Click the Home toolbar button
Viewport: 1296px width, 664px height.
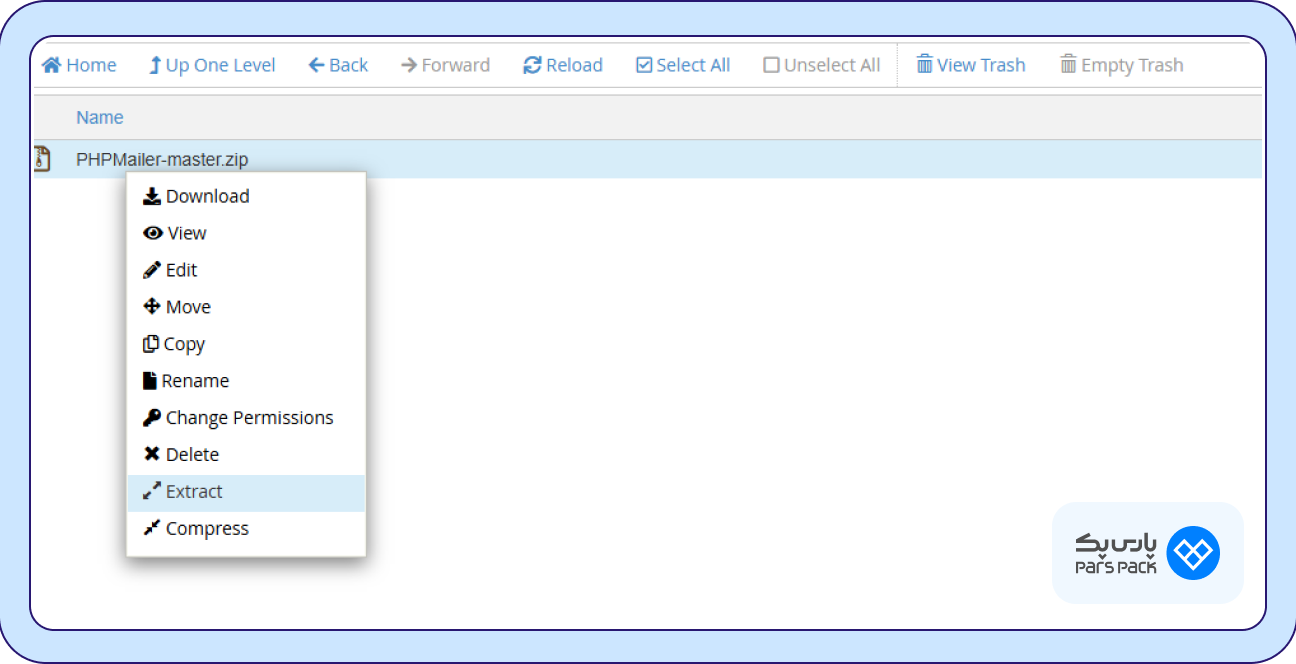point(79,65)
